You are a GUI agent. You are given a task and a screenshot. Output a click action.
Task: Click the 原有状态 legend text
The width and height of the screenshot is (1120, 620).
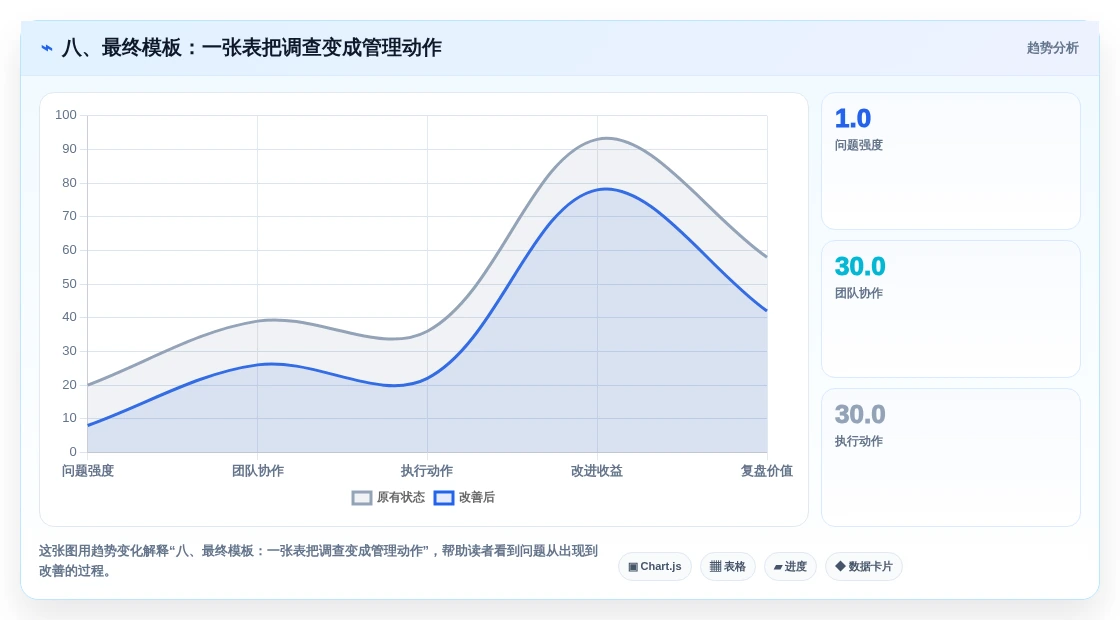click(401, 497)
